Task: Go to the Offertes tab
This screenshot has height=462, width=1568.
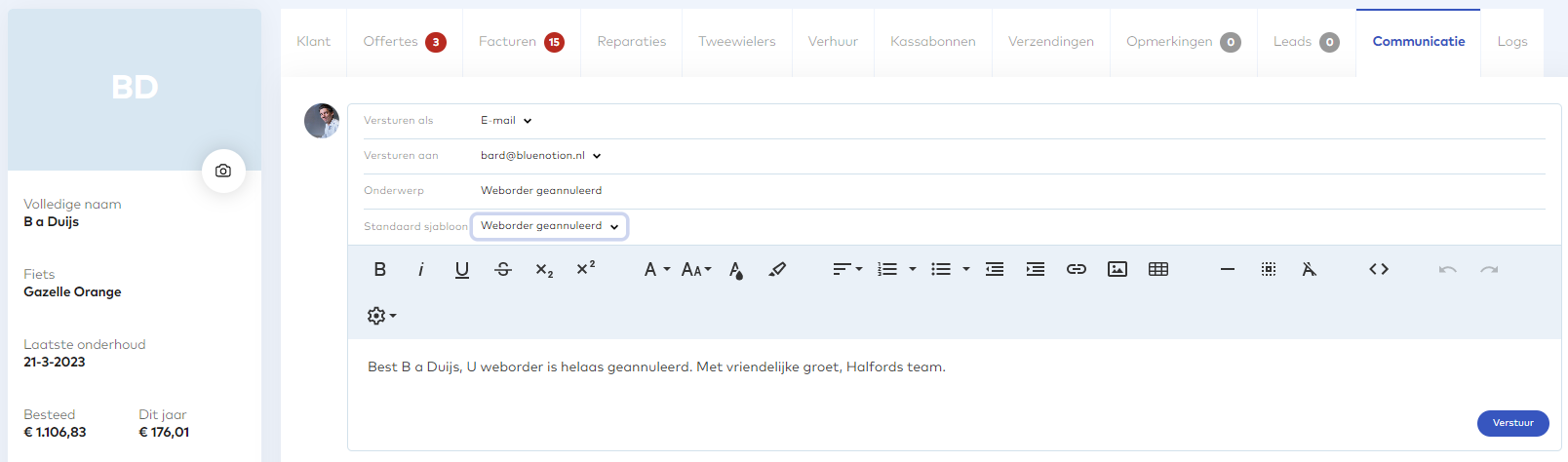Action: tap(404, 42)
